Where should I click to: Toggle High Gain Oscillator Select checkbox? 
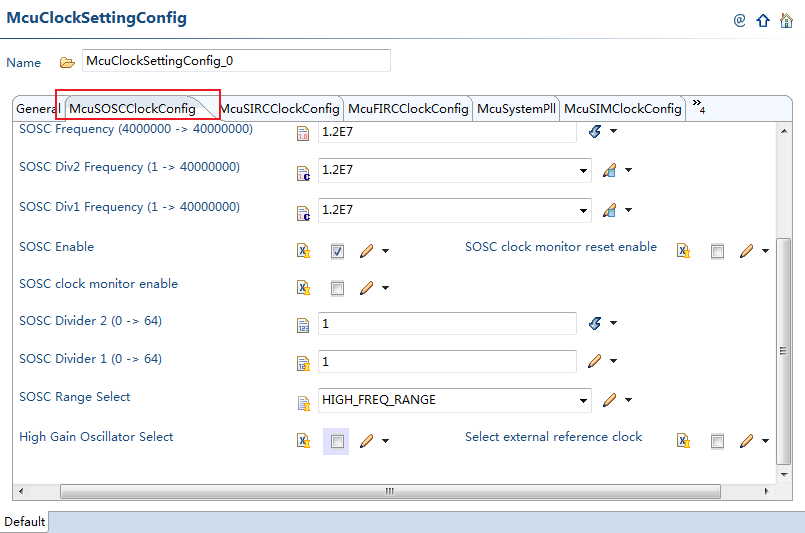tap(337, 442)
